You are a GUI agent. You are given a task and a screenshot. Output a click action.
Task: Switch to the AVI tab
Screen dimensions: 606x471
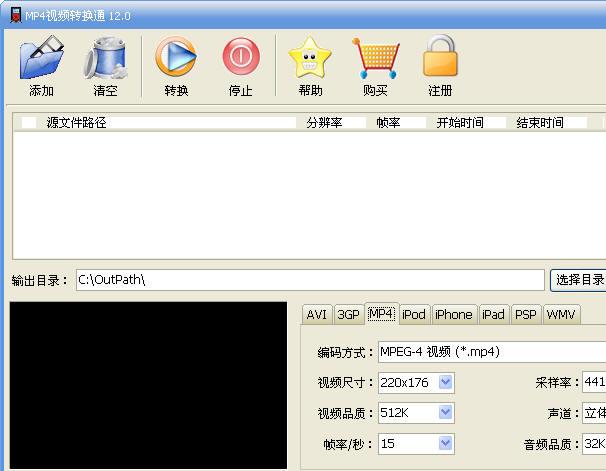317,314
